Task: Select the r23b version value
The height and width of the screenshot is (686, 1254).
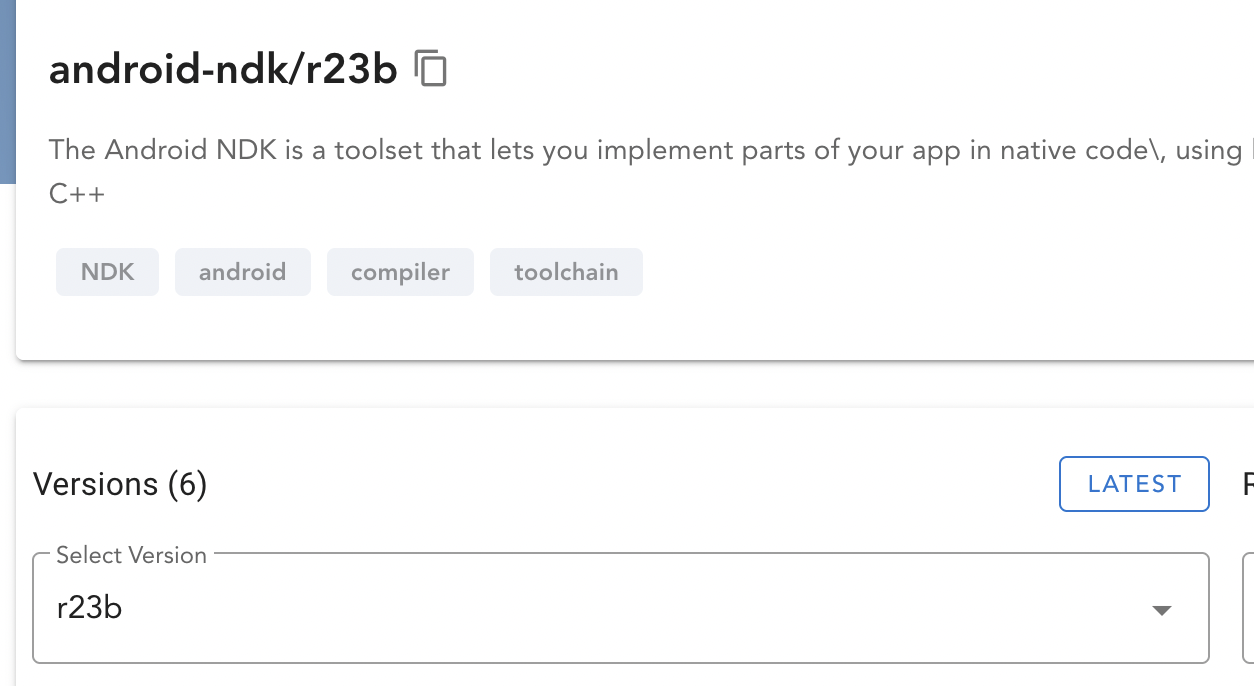Action: (89, 608)
